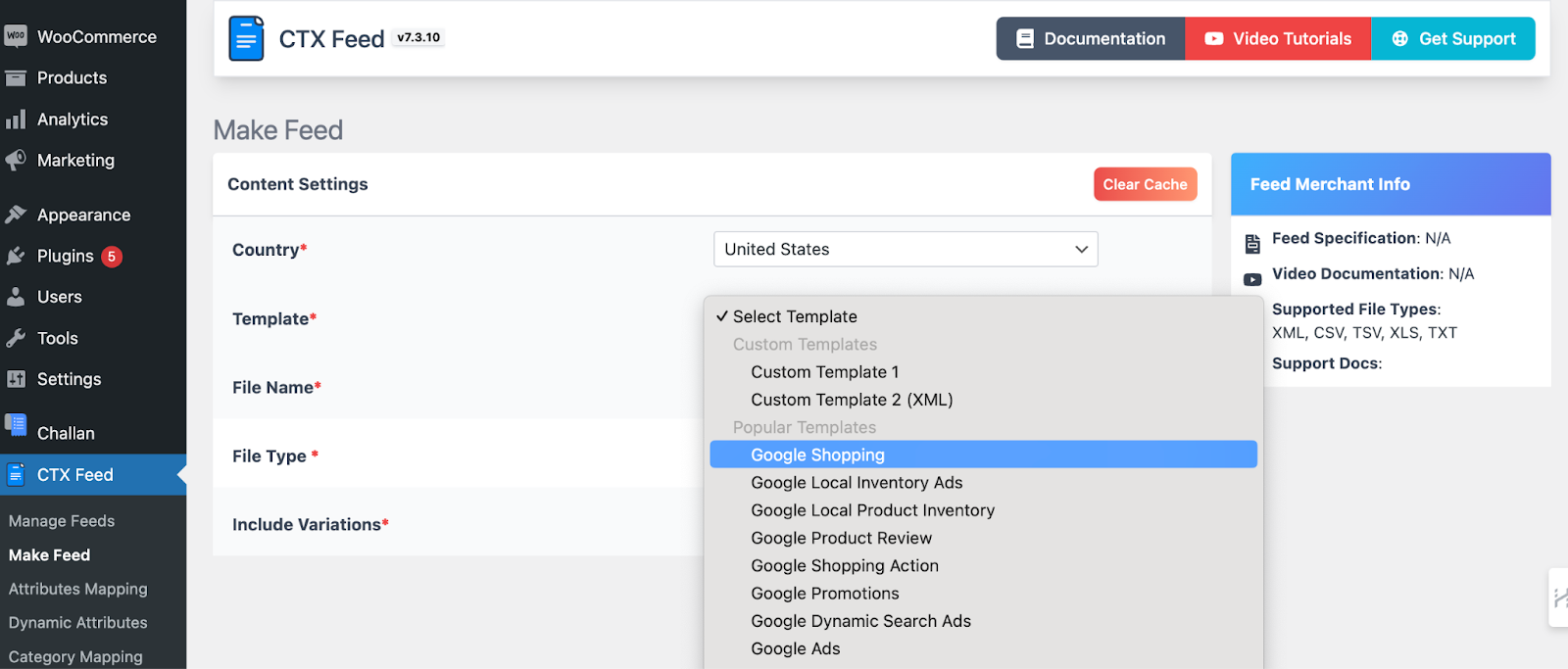Open Challan menu in sidebar
This screenshot has width=1568, height=669.
[93, 433]
